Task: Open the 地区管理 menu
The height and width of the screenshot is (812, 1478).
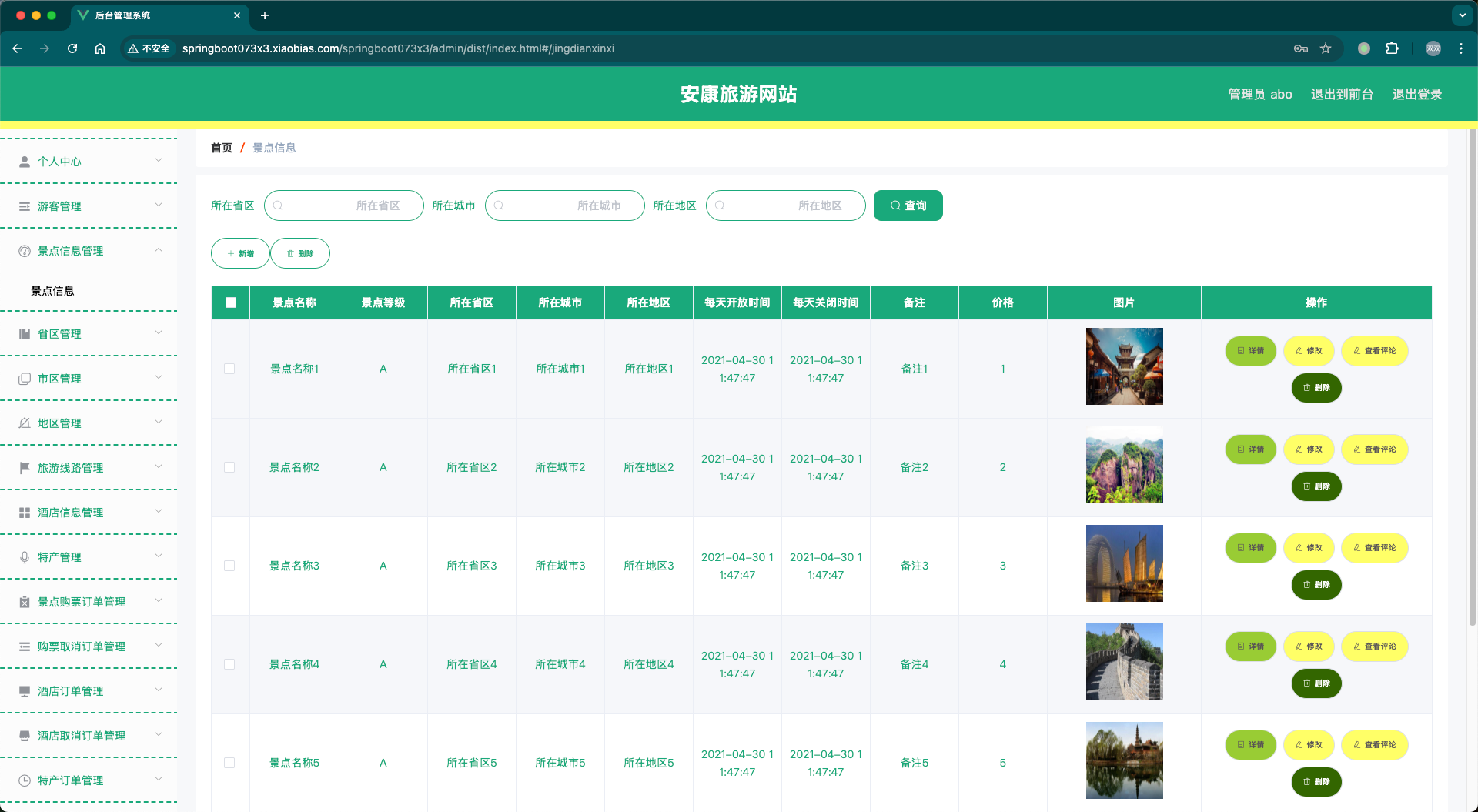Action: pos(89,423)
